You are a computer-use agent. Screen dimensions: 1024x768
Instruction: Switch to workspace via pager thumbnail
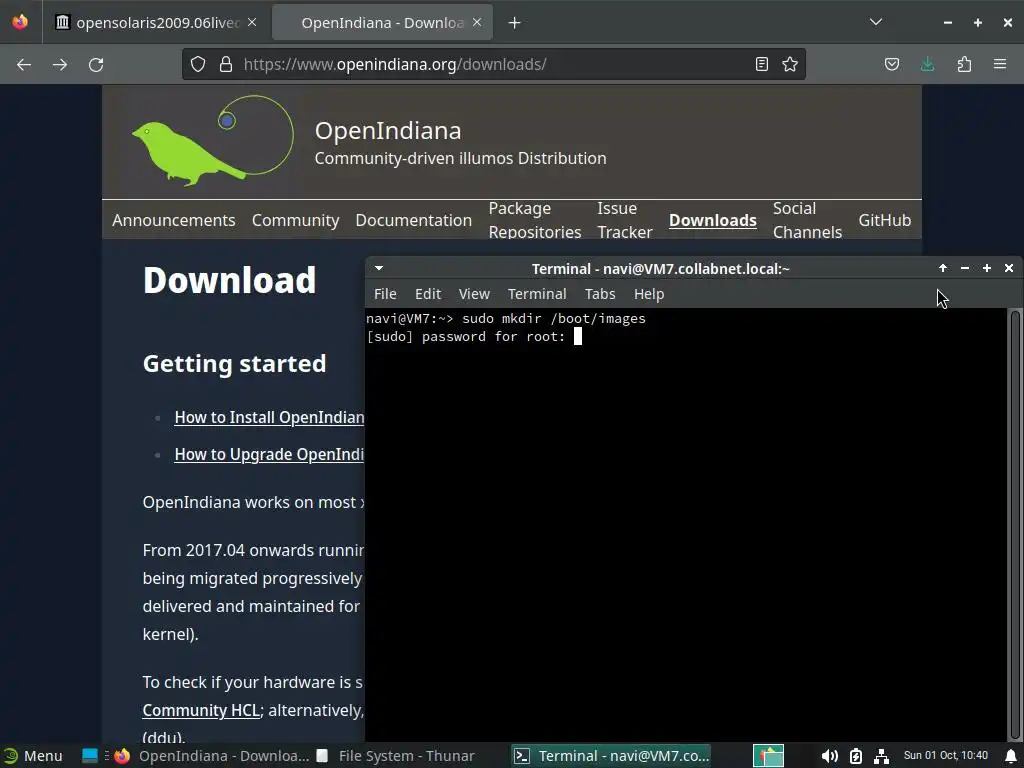[769, 756]
